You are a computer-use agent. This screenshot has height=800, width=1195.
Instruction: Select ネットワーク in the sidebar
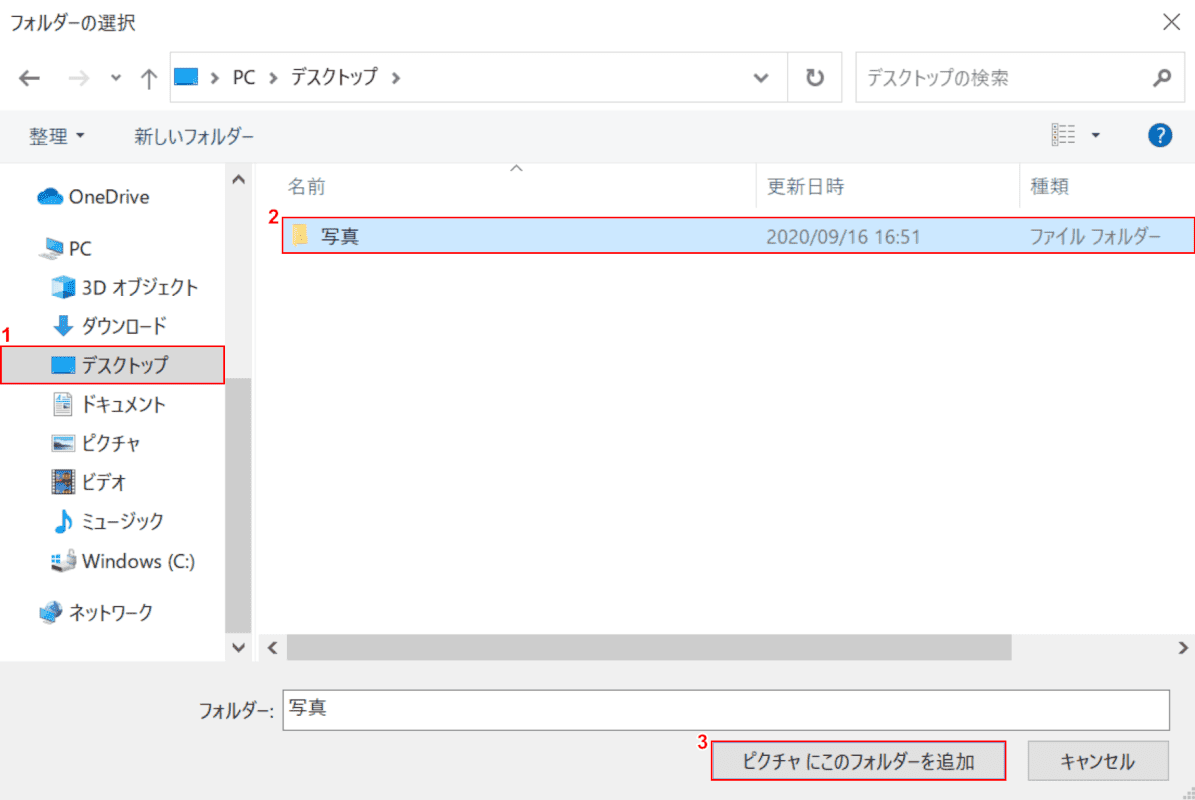point(111,613)
